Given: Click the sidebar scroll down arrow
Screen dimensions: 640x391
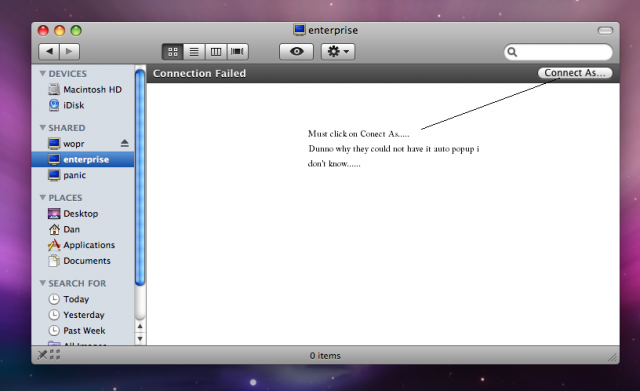Looking at the screenshot, I should tap(140, 338).
